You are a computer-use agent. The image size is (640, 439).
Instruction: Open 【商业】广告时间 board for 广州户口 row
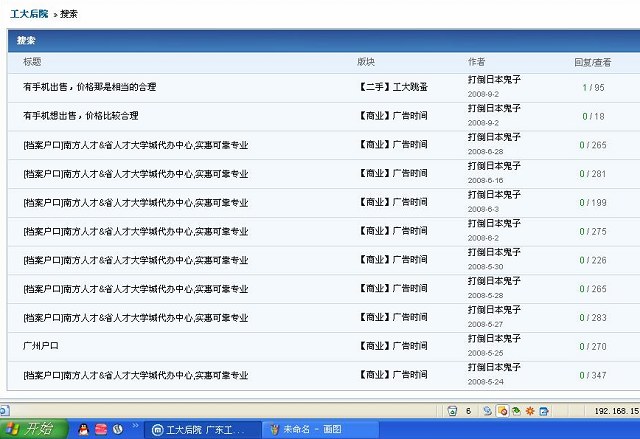click(x=392, y=347)
